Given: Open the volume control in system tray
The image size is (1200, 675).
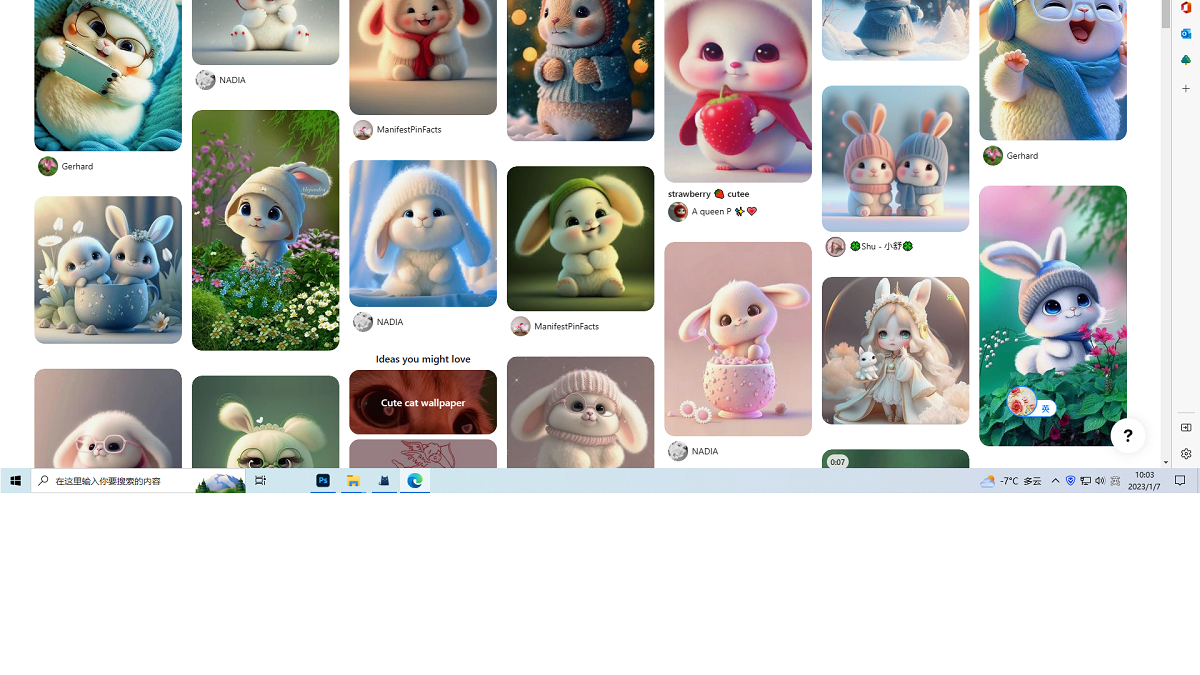Looking at the screenshot, I should point(1100,481).
